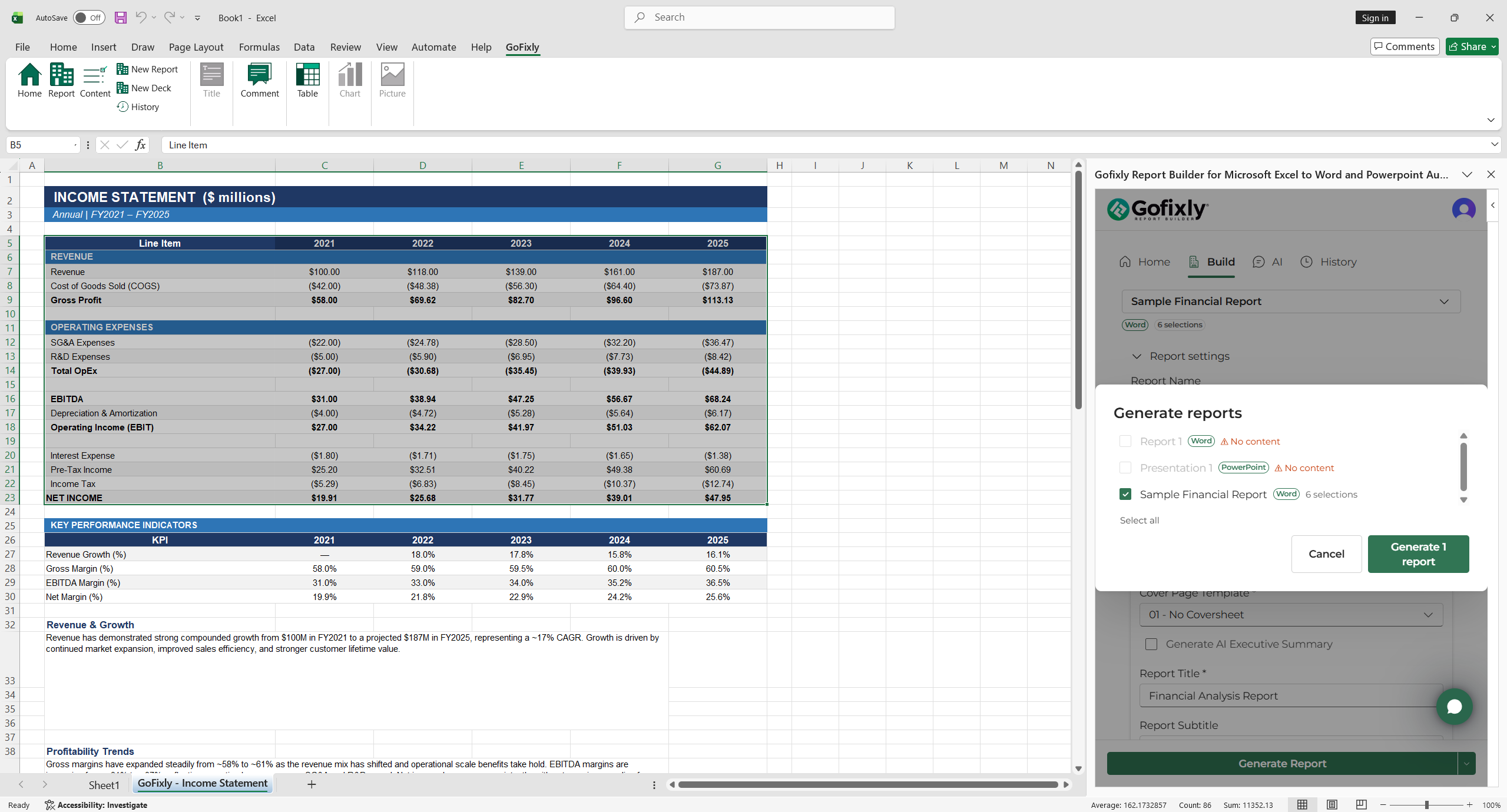Open the Cover Page Template dropdown
Screen dimensions: 1507x812
click(x=1291, y=615)
